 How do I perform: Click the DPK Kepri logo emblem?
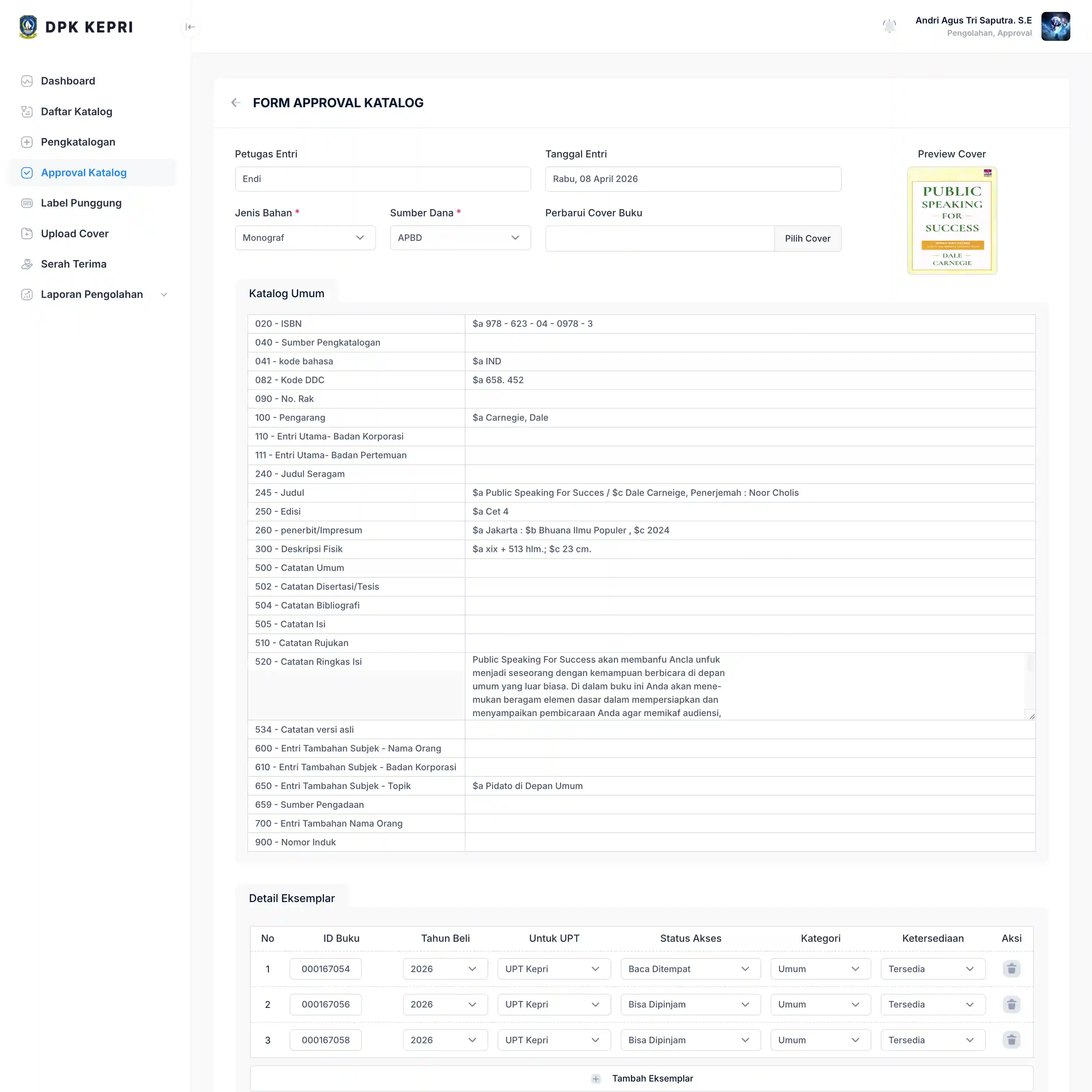[x=28, y=27]
